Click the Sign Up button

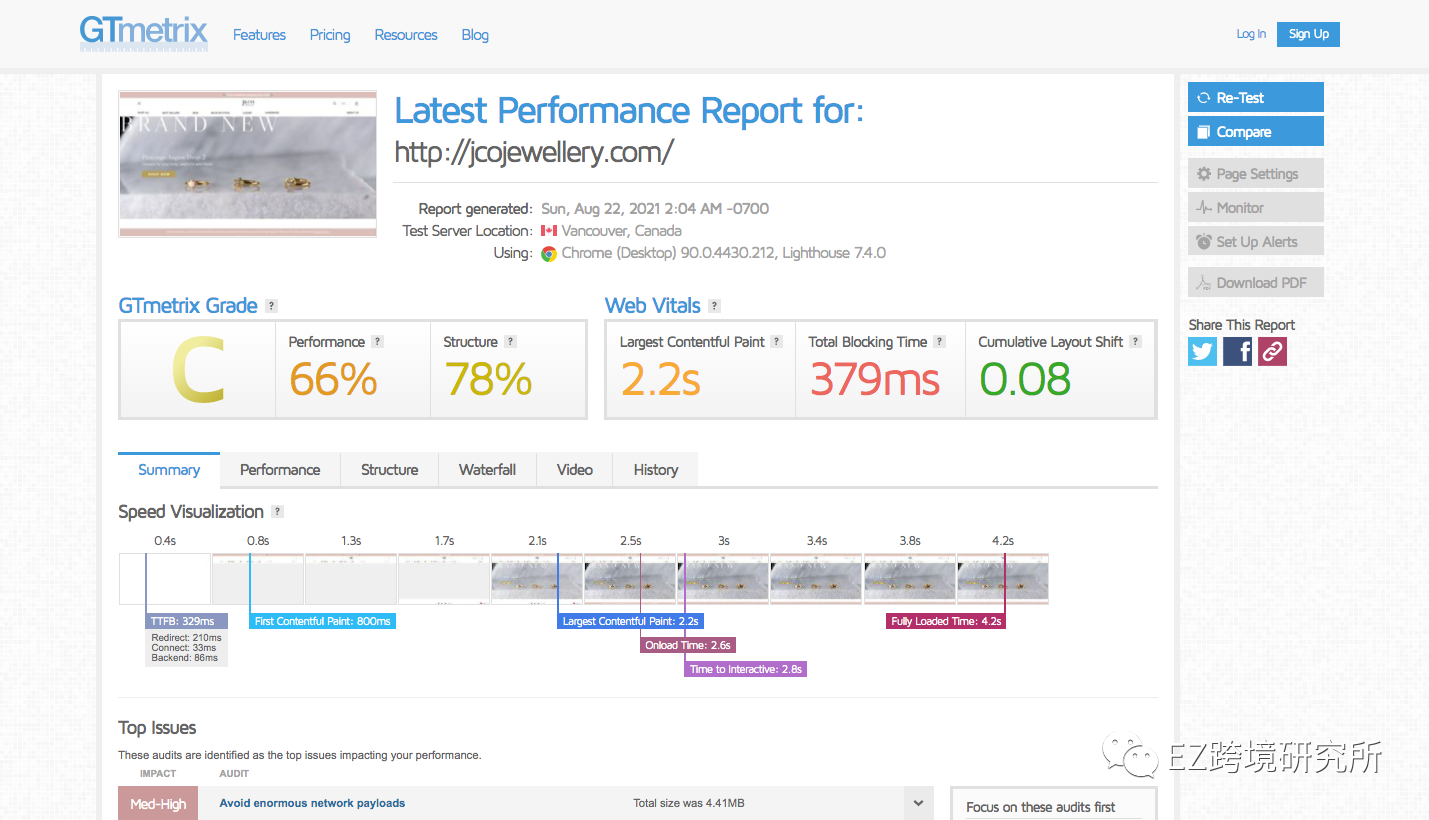pos(1308,34)
